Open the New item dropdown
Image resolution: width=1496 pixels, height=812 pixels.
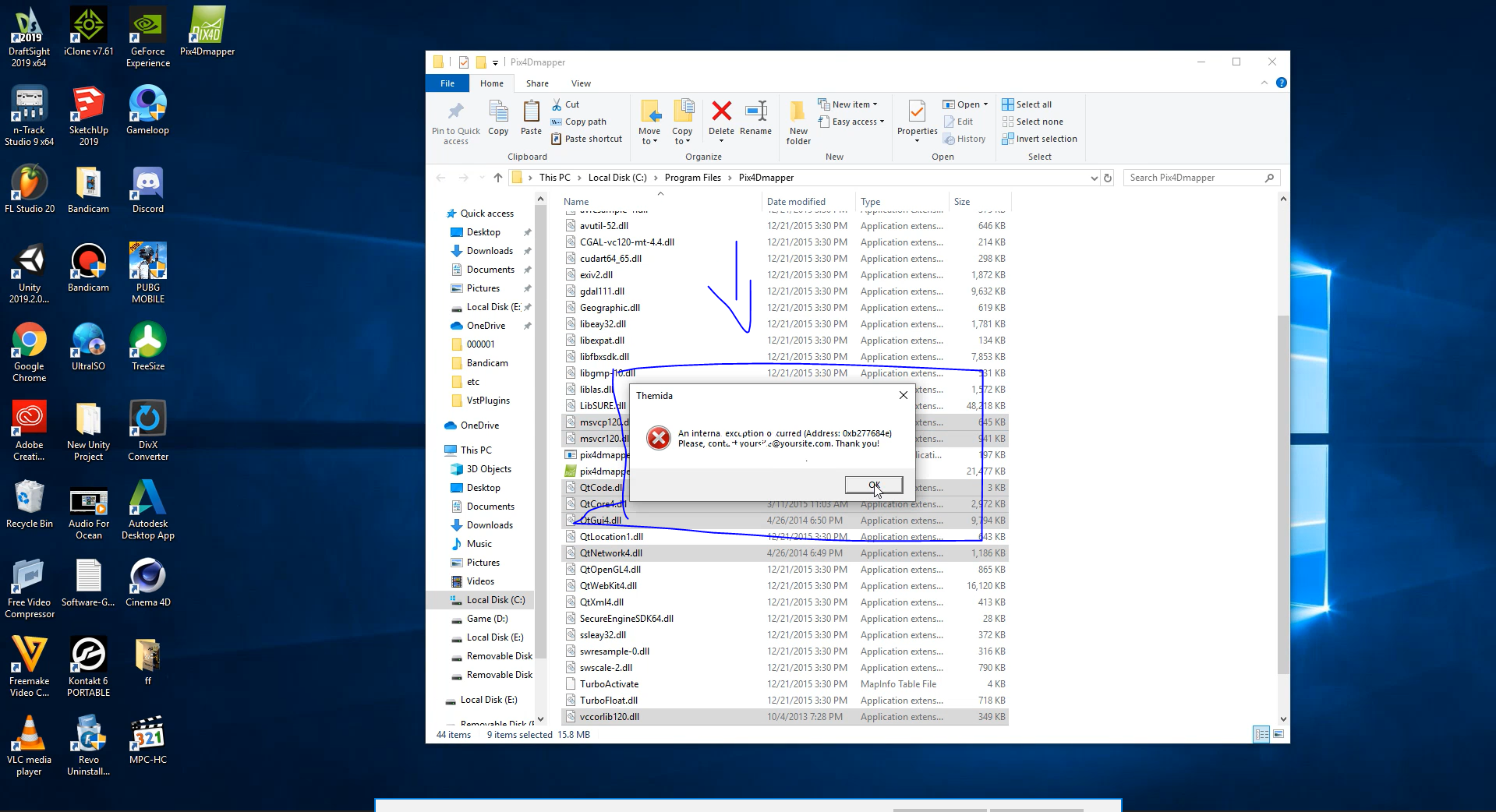click(847, 104)
